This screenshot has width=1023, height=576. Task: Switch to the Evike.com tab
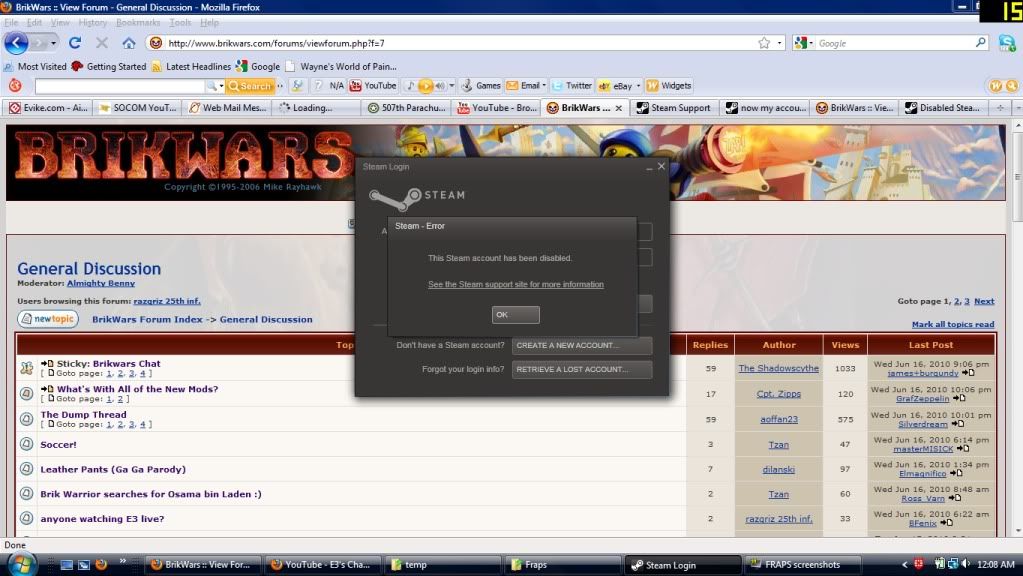tap(48, 108)
